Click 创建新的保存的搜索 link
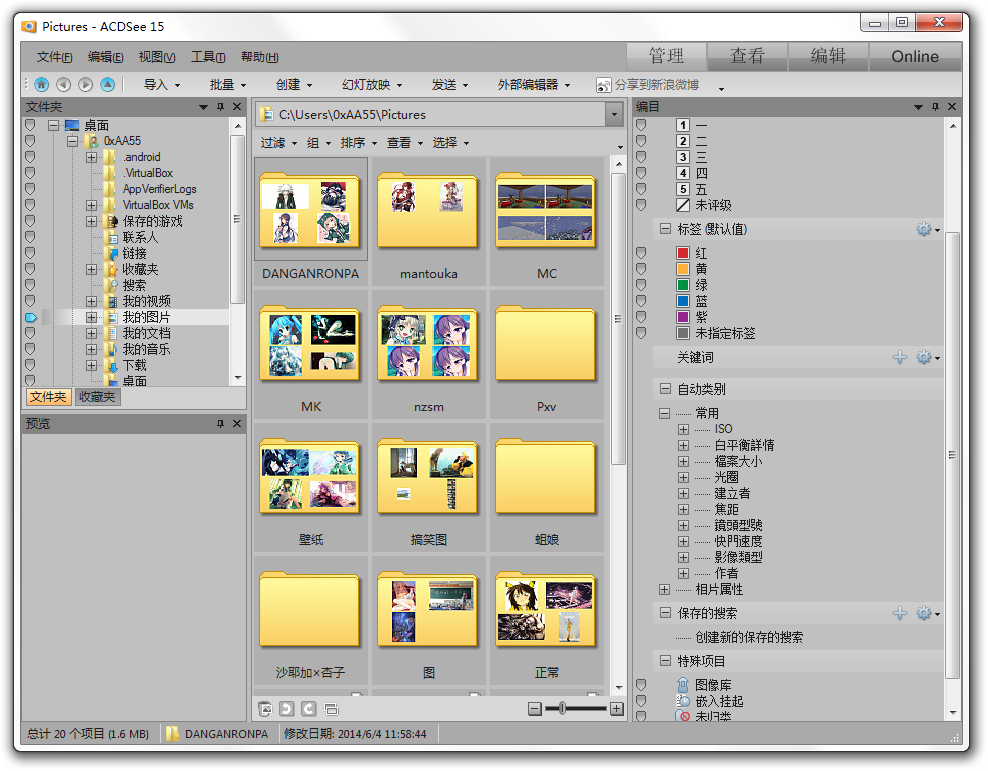The width and height of the screenshot is (988, 771). click(749, 637)
